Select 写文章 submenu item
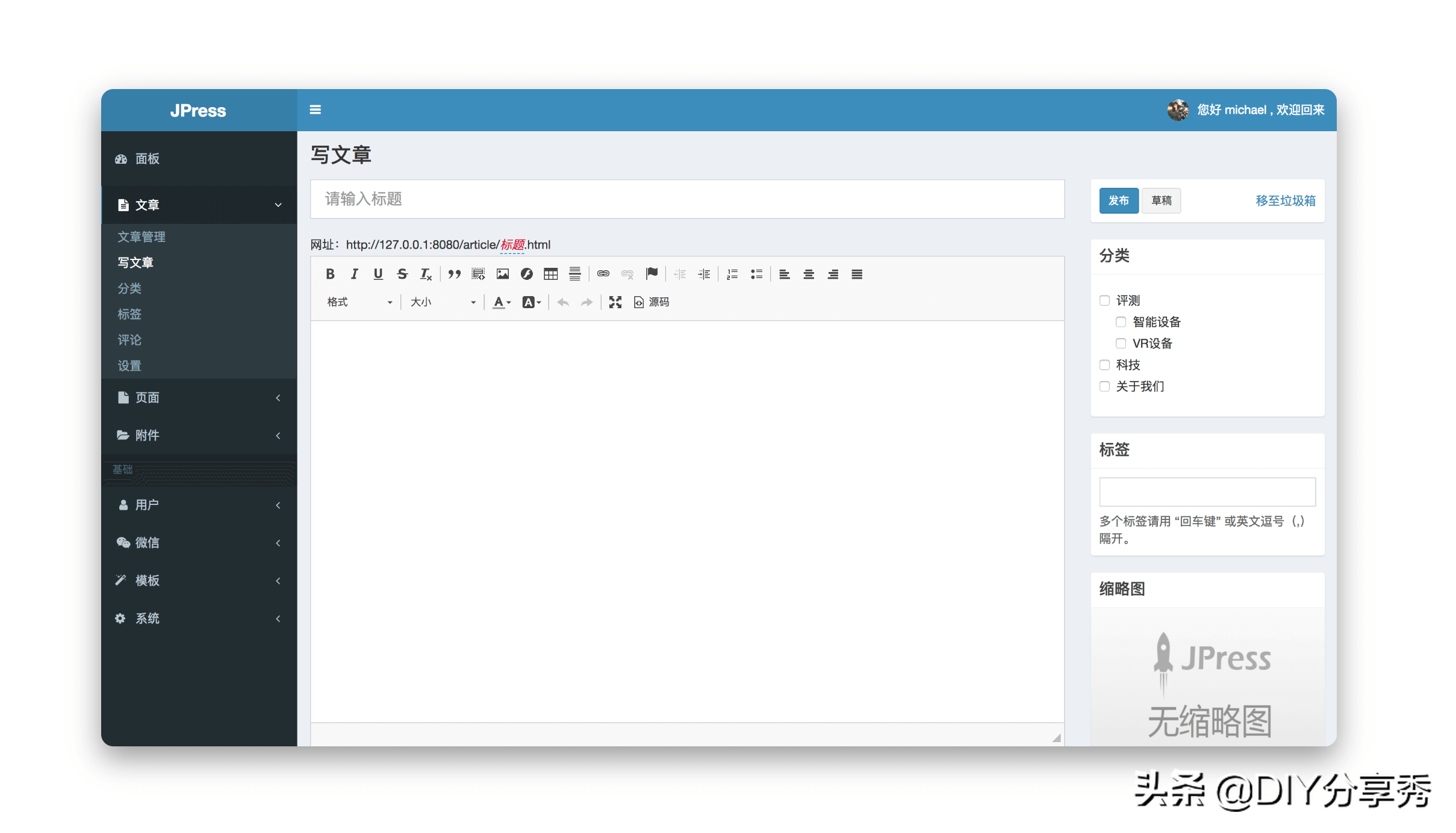The image size is (1456, 833). point(135,263)
